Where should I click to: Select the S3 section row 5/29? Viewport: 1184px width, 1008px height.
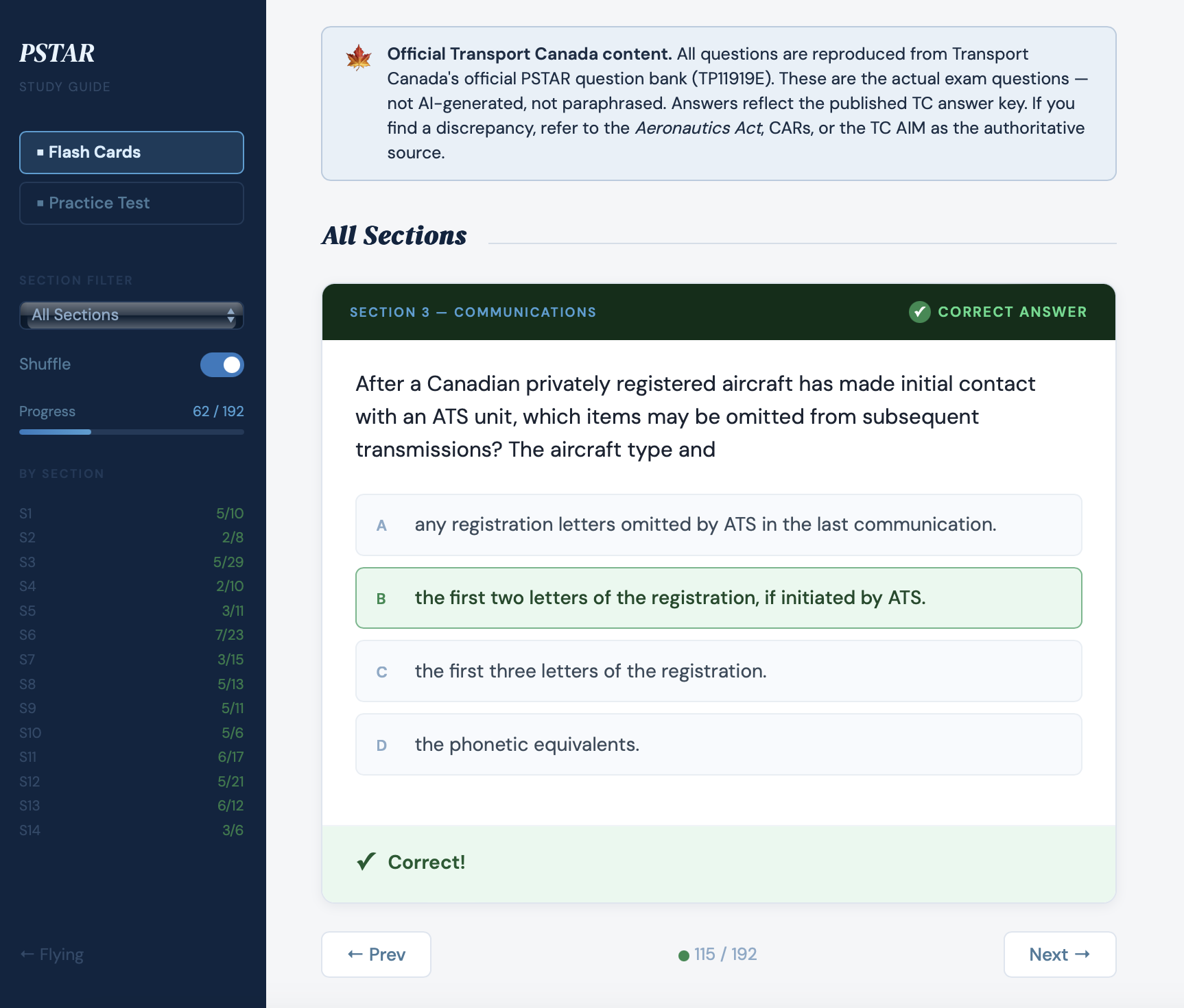(132, 562)
